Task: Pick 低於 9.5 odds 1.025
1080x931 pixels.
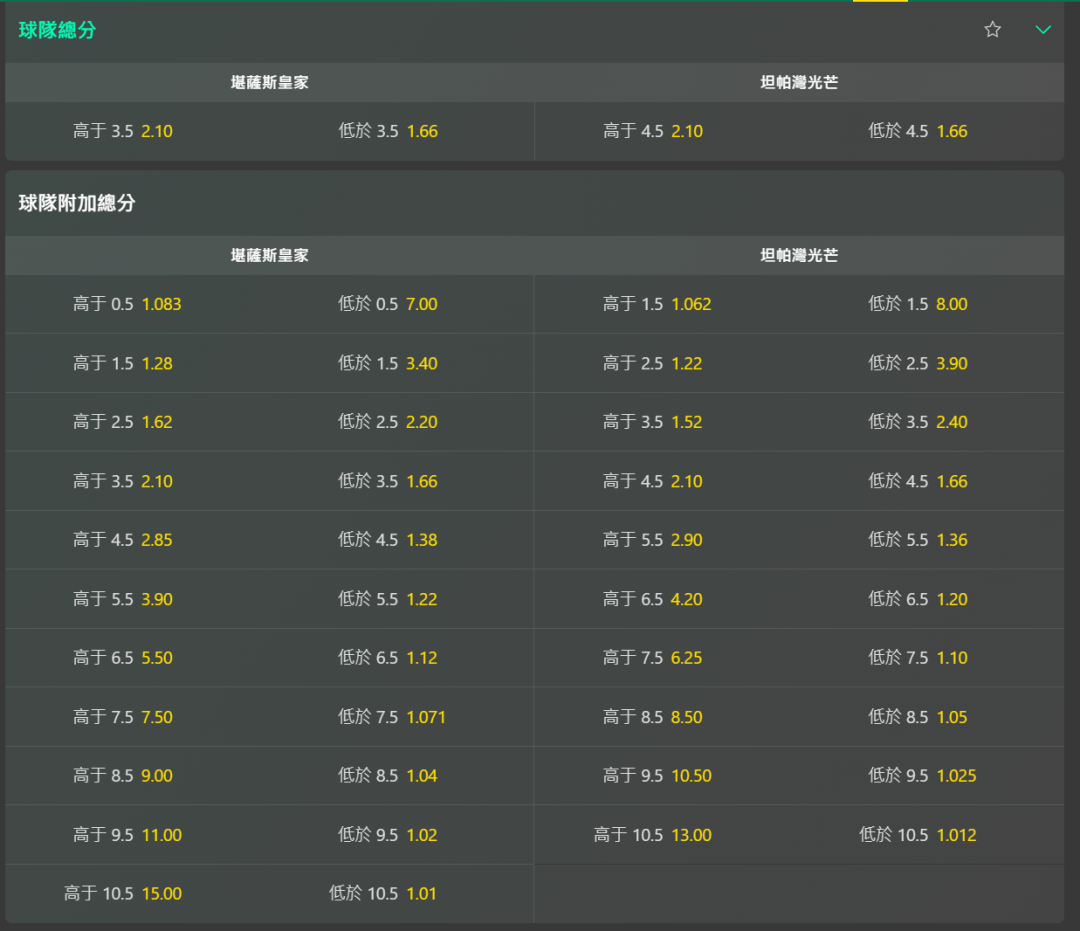Action: tap(922, 775)
